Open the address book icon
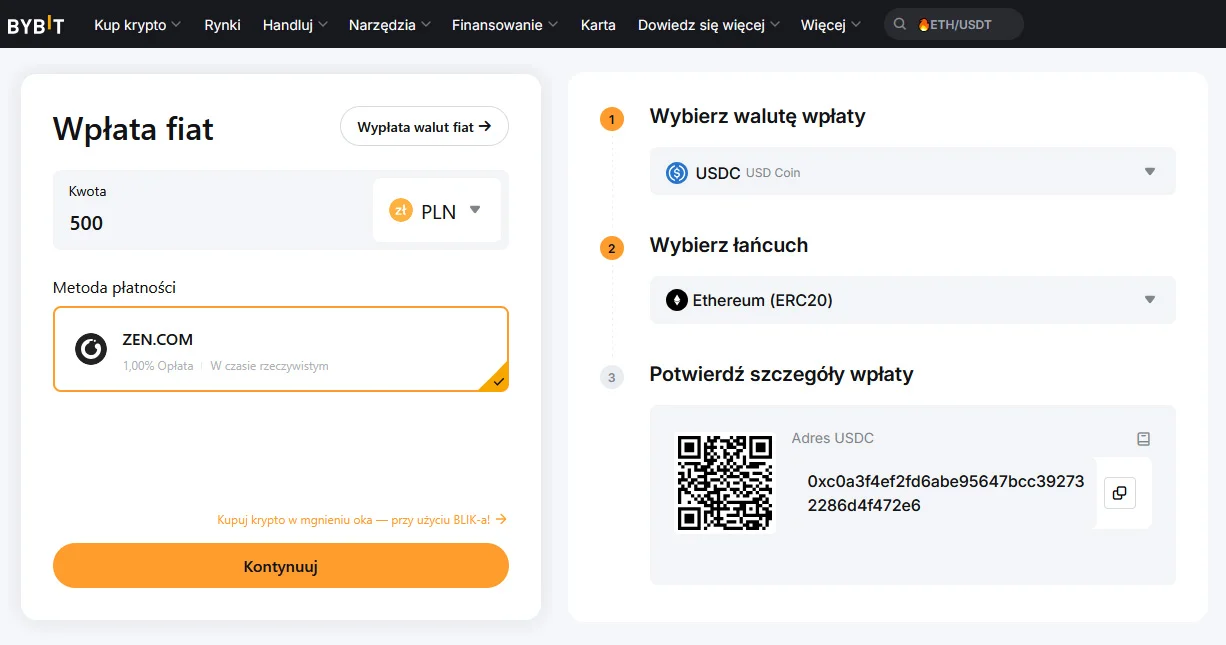The height and width of the screenshot is (645, 1226). coord(1144,439)
